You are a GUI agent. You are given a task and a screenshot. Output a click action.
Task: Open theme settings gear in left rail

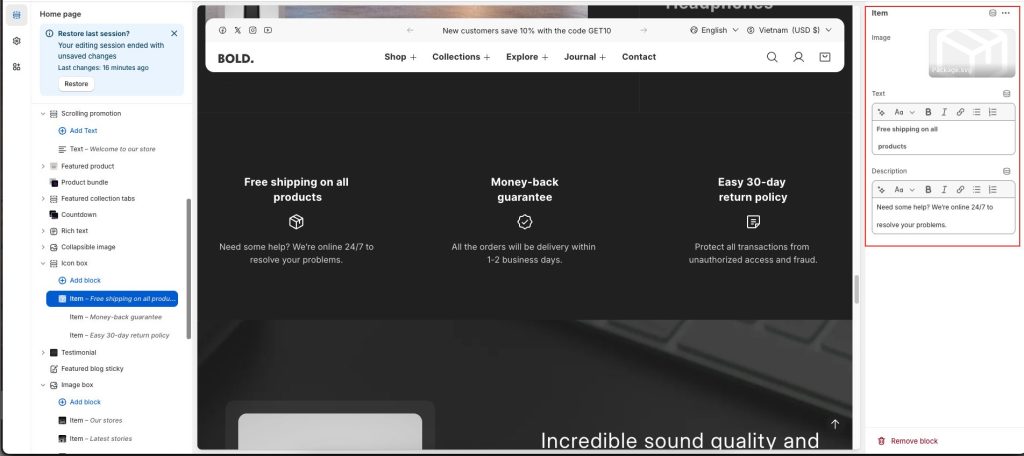pyautogui.click(x=17, y=41)
